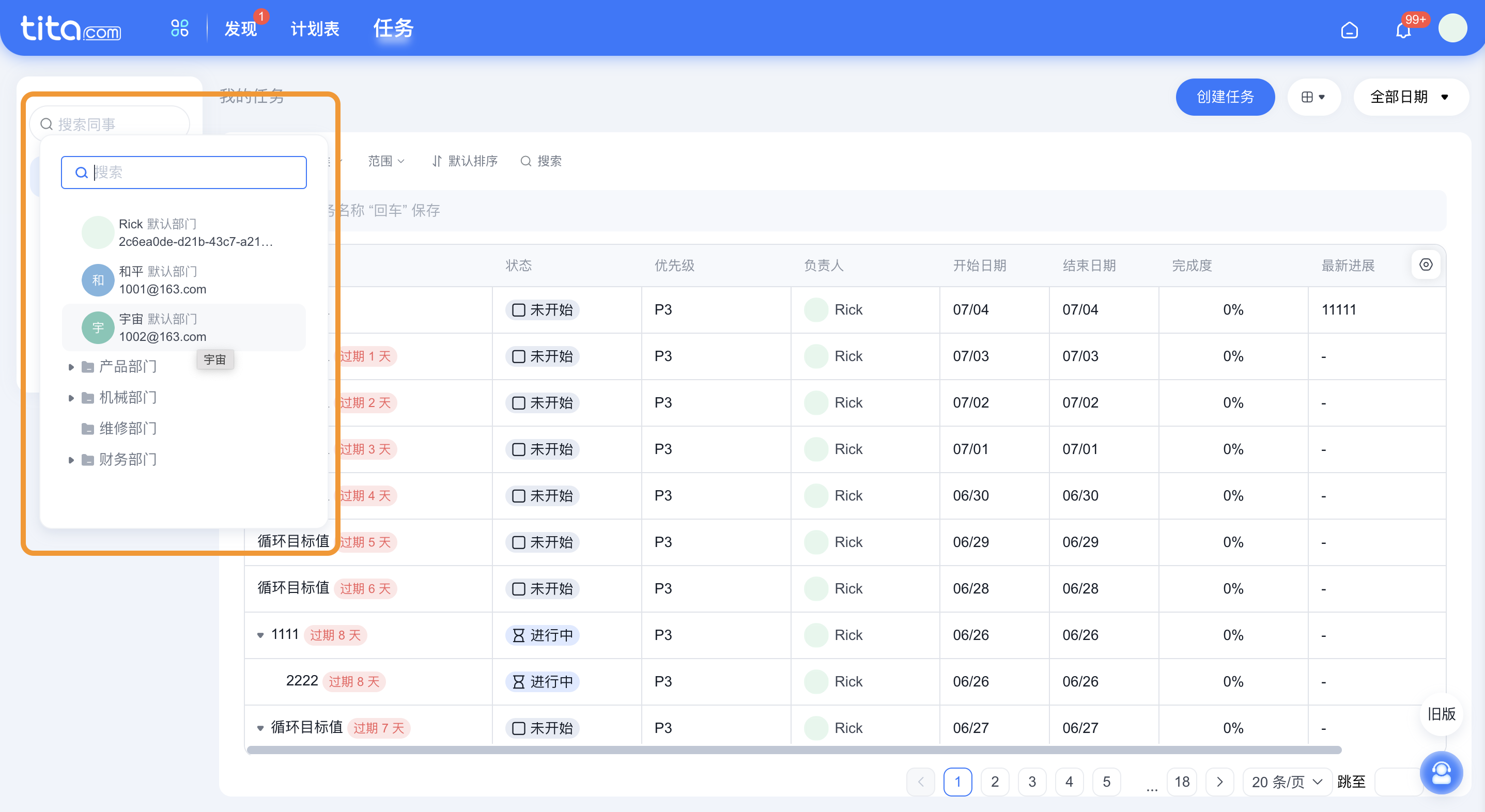
Task: Expand the 财务部门 tree arrow
Action: [71, 460]
